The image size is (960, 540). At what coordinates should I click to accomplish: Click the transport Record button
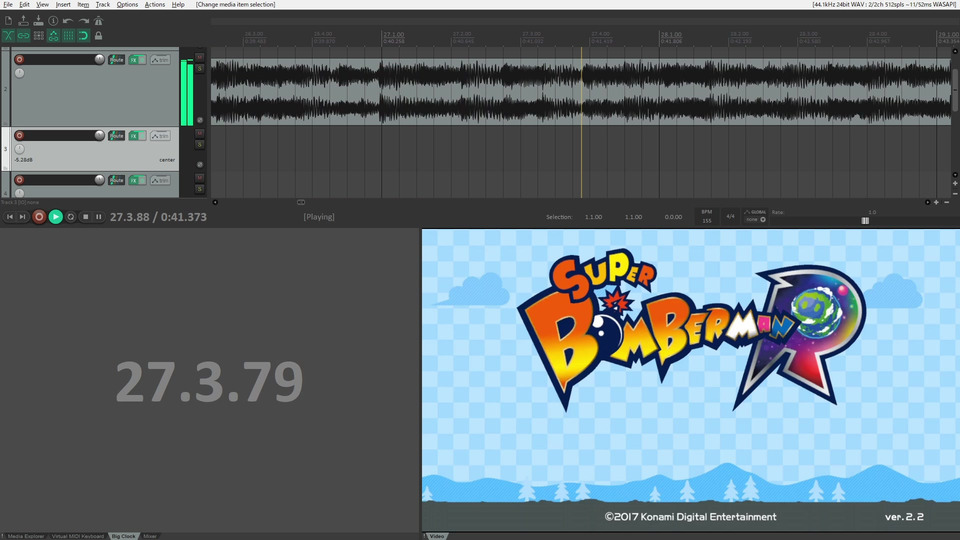click(39, 217)
